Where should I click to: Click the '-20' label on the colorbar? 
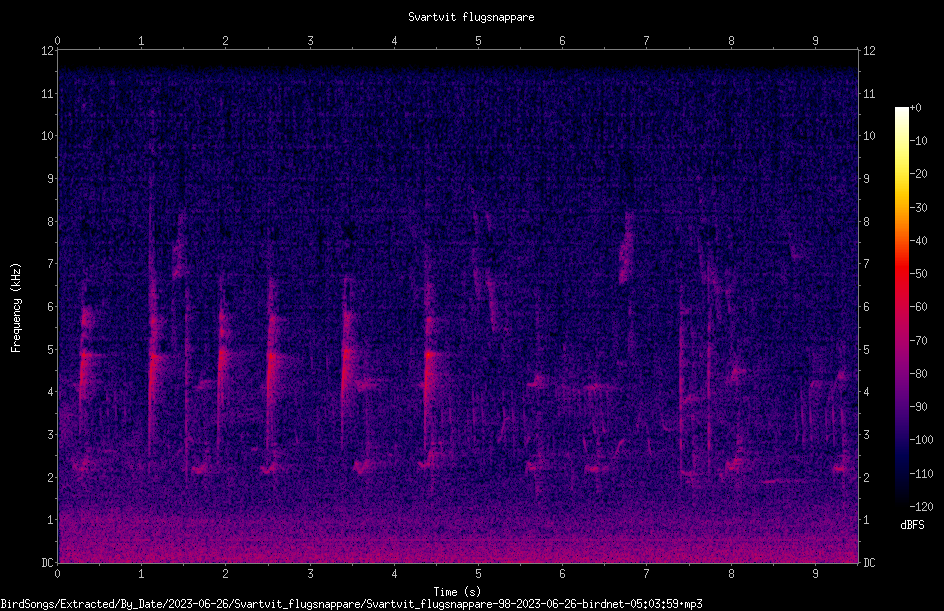pyautogui.click(x=918, y=174)
